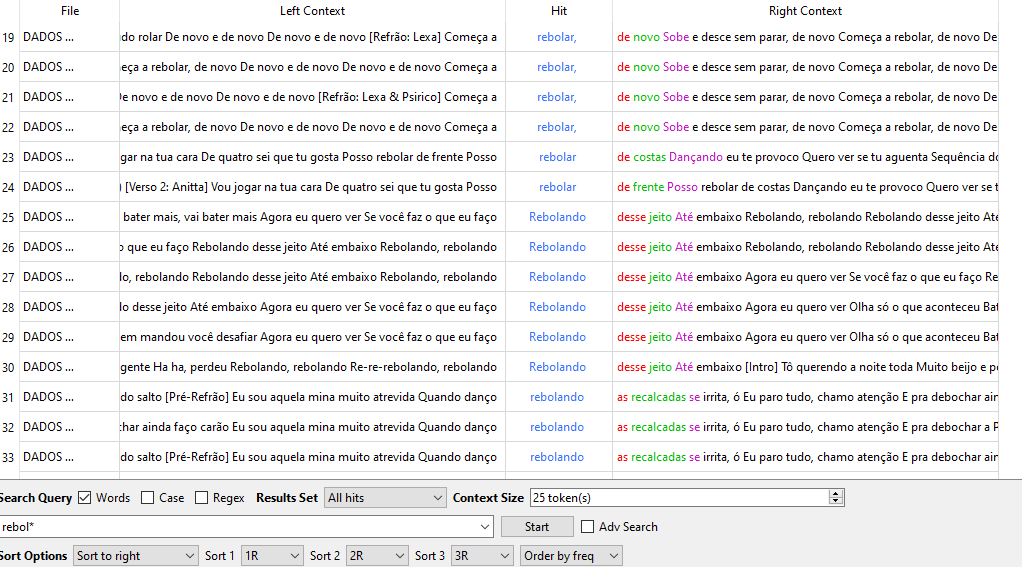Select hit 'rebolar' in row 24
Viewport: 1022px width, 567px height.
[x=557, y=187]
